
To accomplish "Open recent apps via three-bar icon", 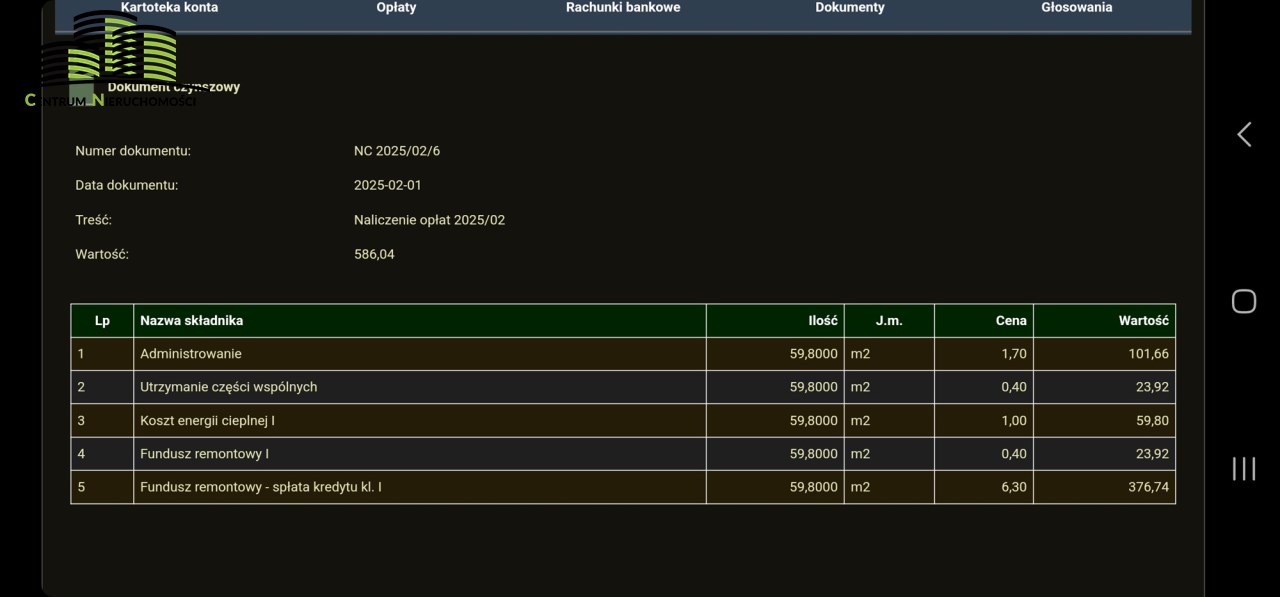I will (x=1243, y=468).
